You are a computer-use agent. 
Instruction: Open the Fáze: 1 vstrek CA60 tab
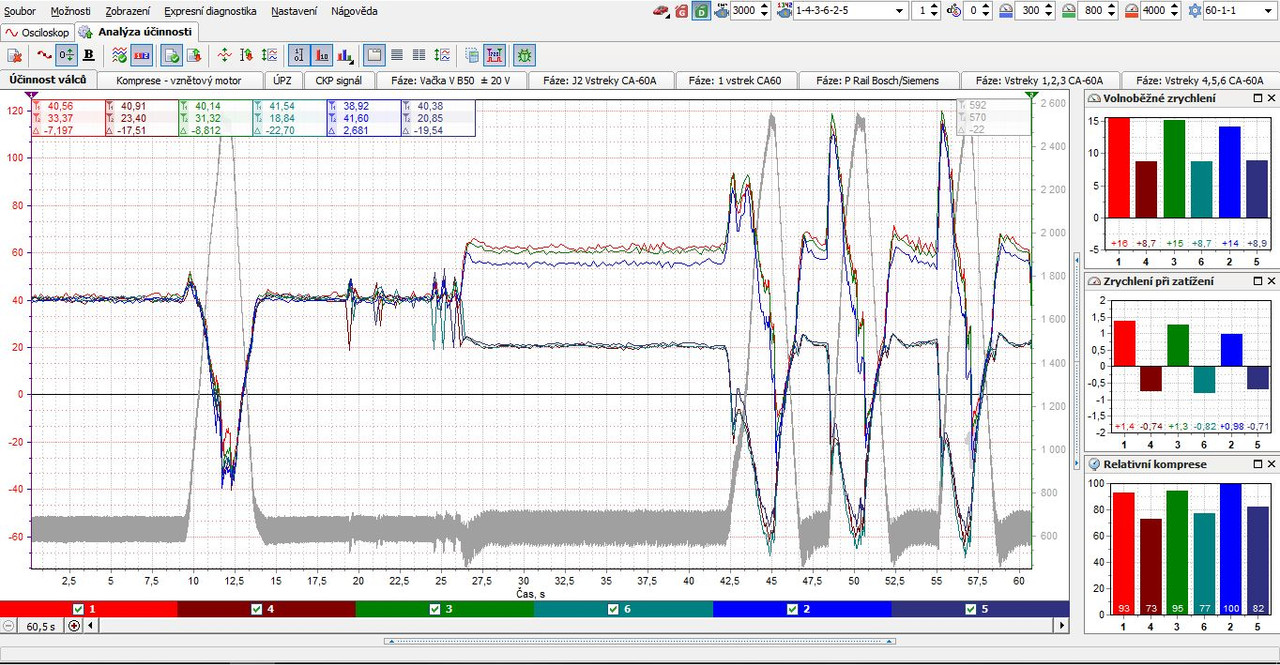point(735,80)
